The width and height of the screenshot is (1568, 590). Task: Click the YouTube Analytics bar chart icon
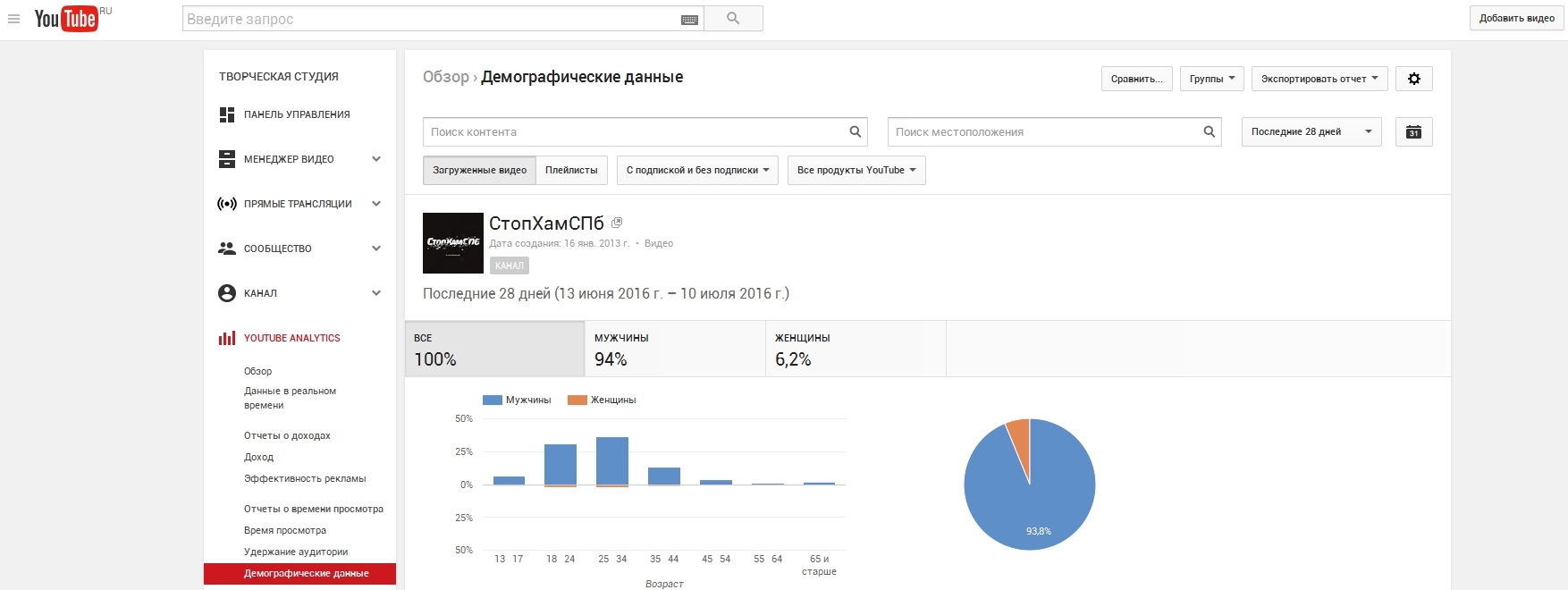tap(227, 338)
